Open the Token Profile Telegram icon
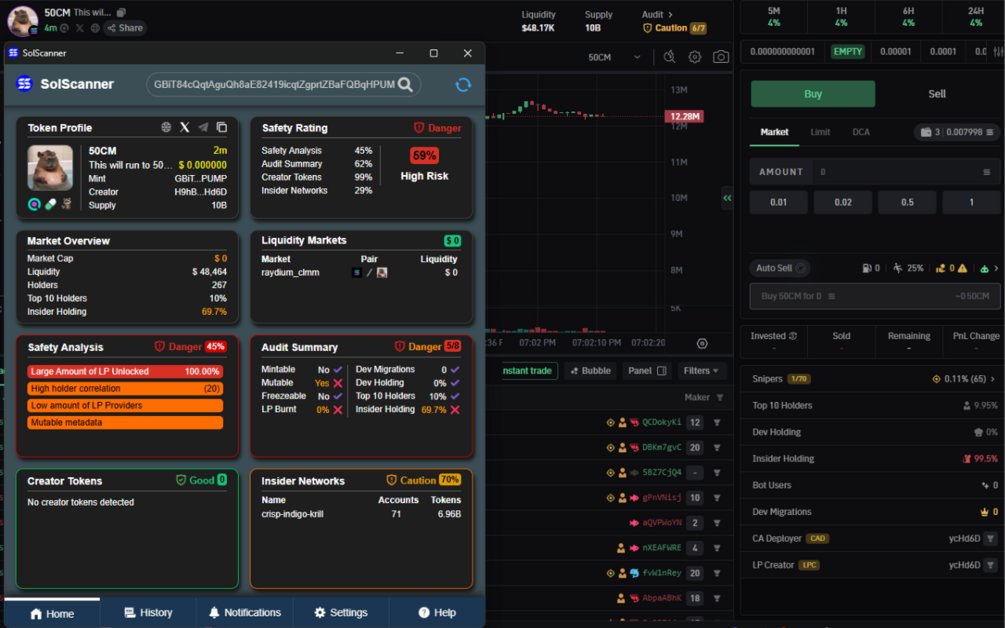The width and height of the screenshot is (1005, 628). [x=203, y=127]
